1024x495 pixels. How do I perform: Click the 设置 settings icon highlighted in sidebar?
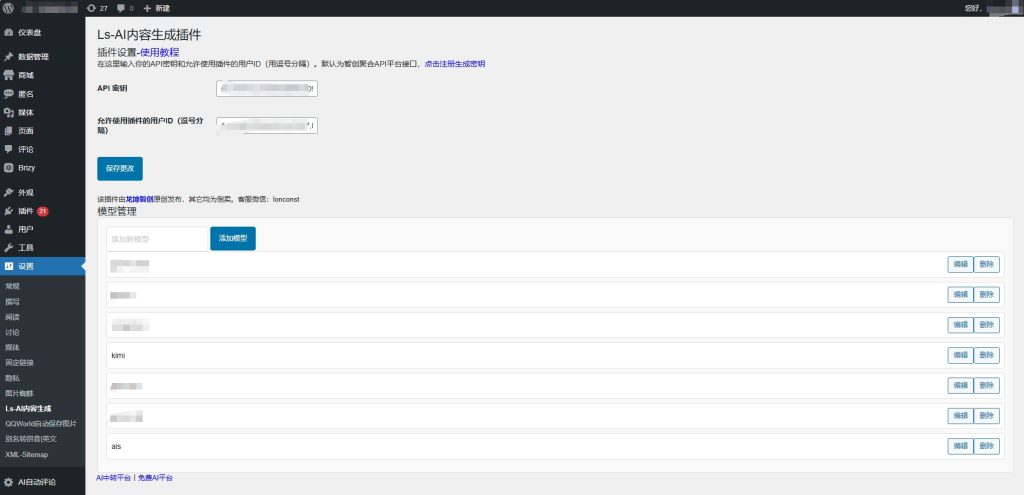8,266
